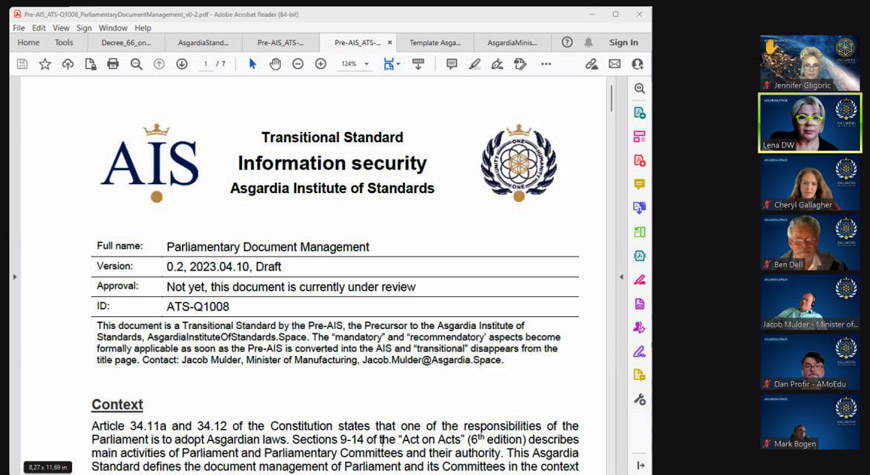Click the Send for Comments yellow file sidebar icon

click(639, 375)
